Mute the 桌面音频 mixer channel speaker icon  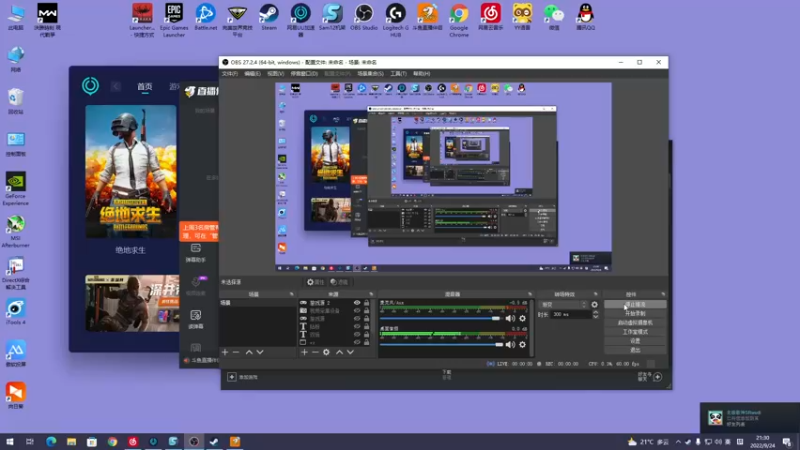[510, 345]
